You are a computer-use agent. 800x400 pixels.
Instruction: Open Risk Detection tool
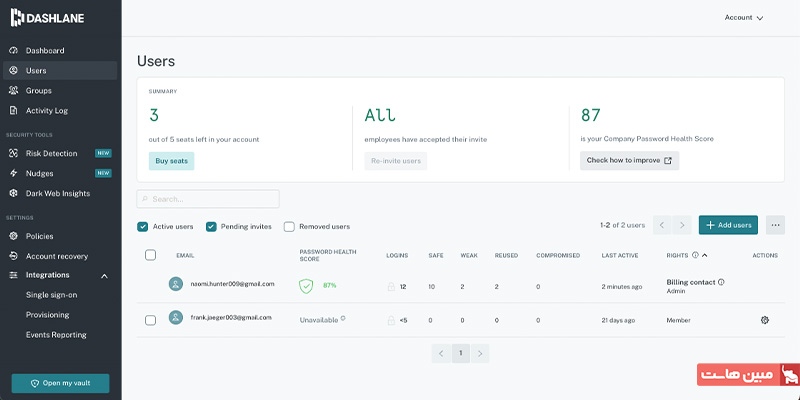(x=52, y=153)
